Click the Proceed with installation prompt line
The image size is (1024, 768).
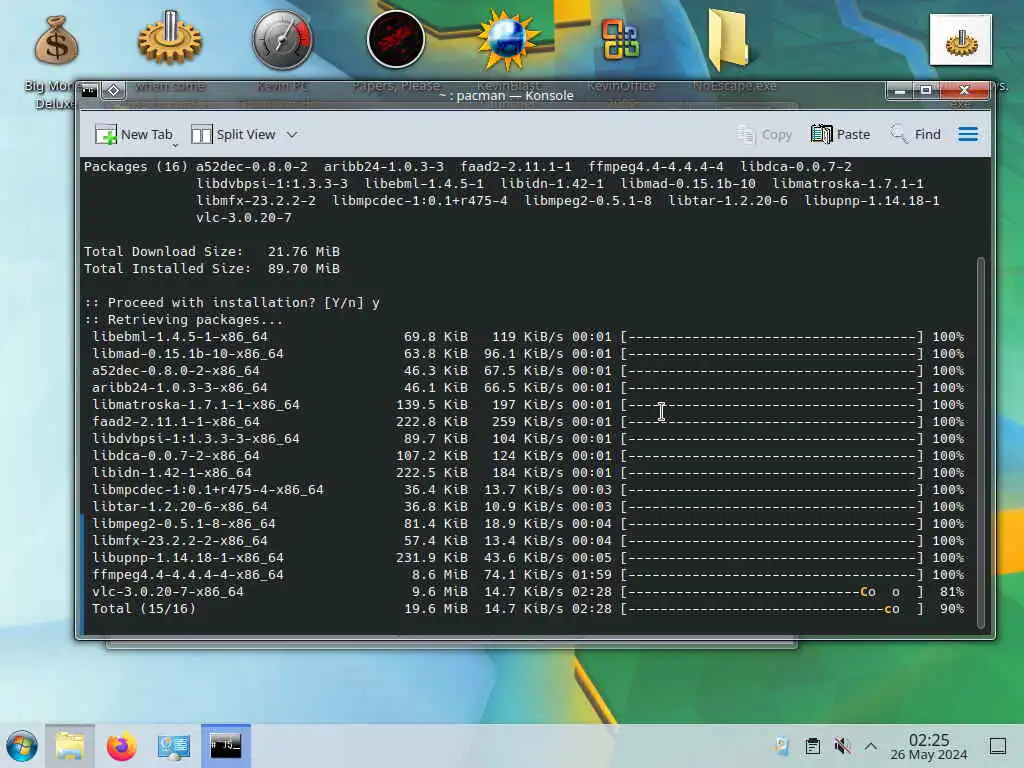232,302
